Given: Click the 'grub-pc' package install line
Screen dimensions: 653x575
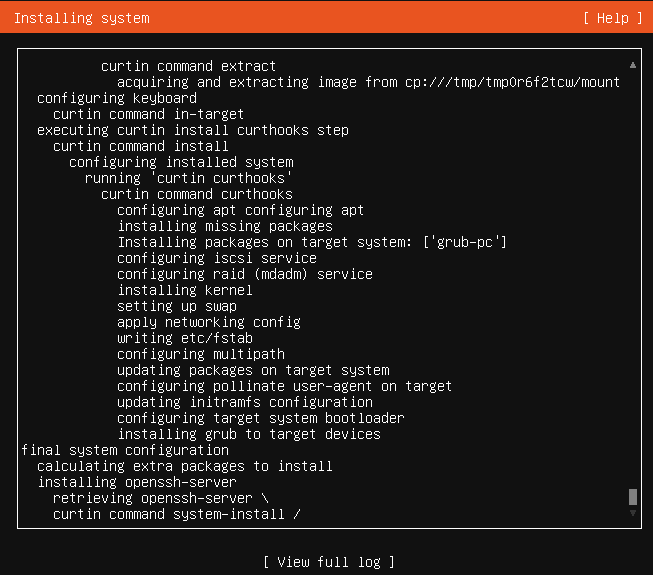Looking at the screenshot, I should (312, 242).
